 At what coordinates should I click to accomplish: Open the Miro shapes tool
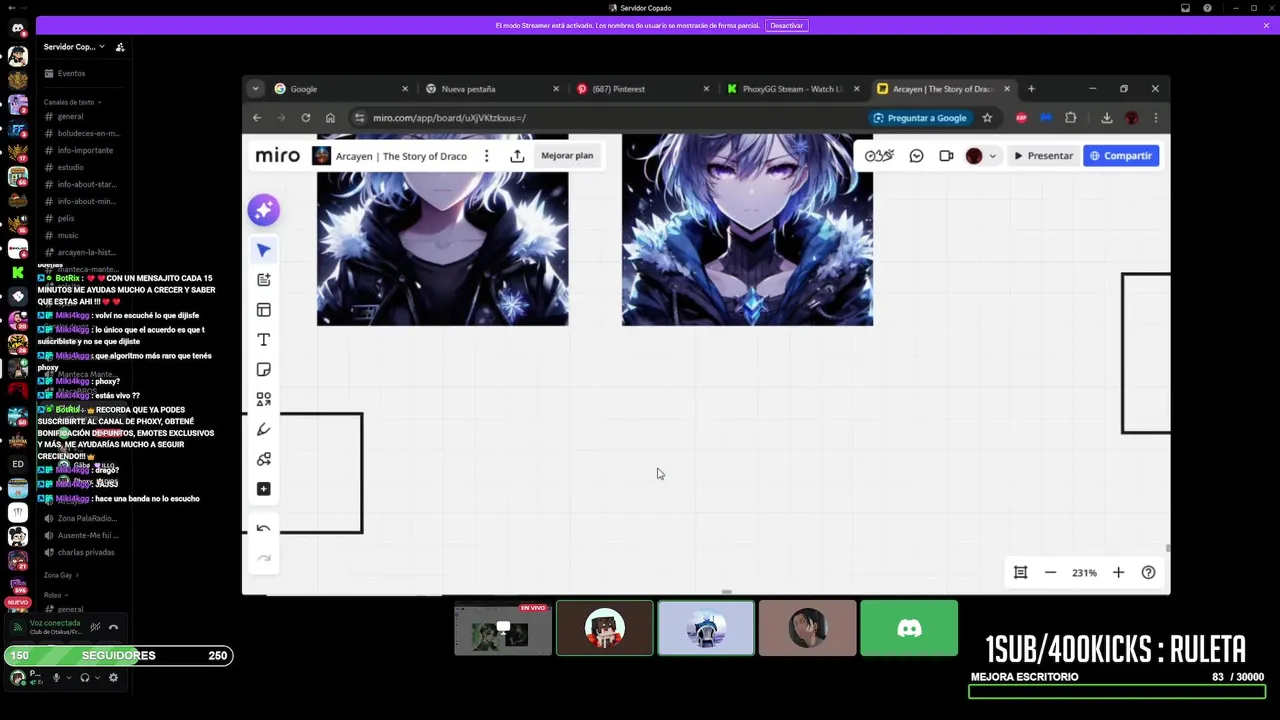pyautogui.click(x=264, y=399)
